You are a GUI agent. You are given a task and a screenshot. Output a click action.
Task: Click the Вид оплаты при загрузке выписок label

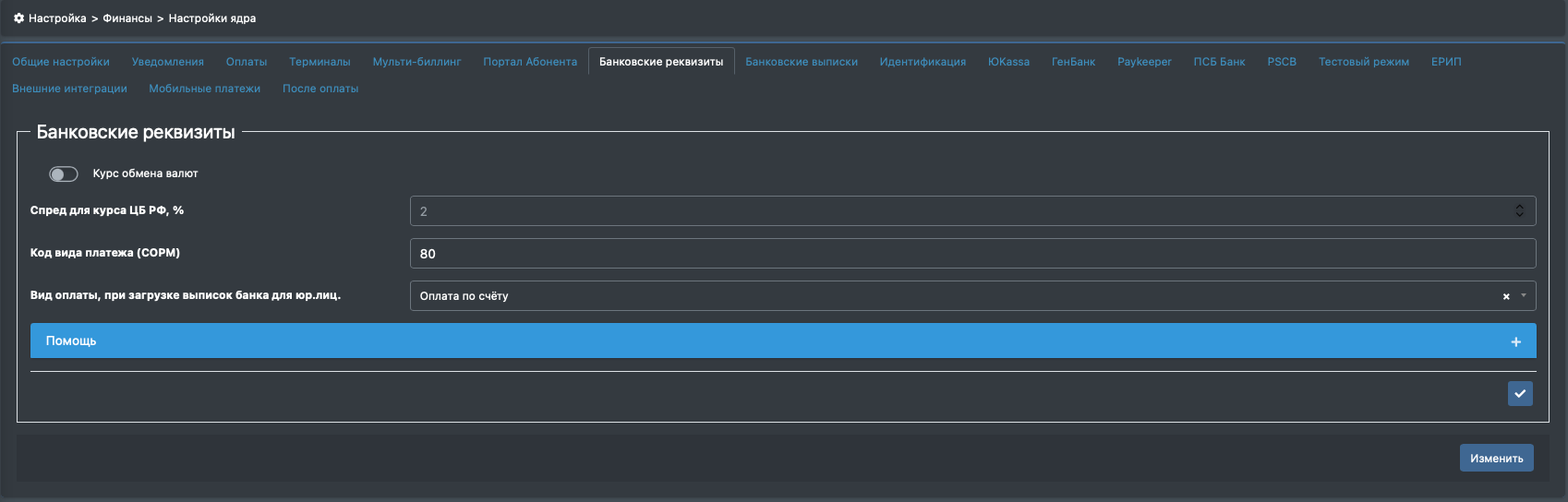point(186,295)
